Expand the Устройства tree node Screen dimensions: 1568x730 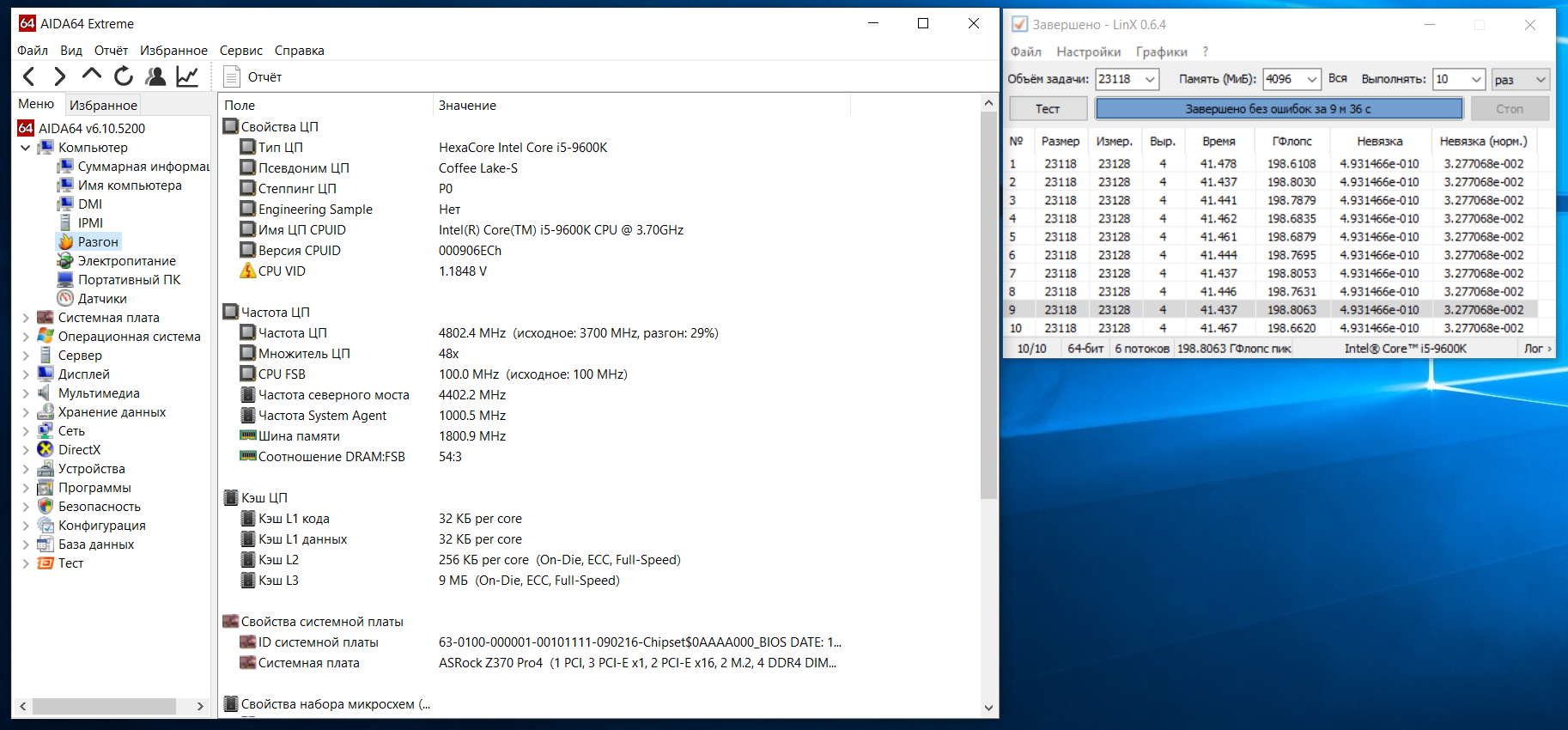26,469
